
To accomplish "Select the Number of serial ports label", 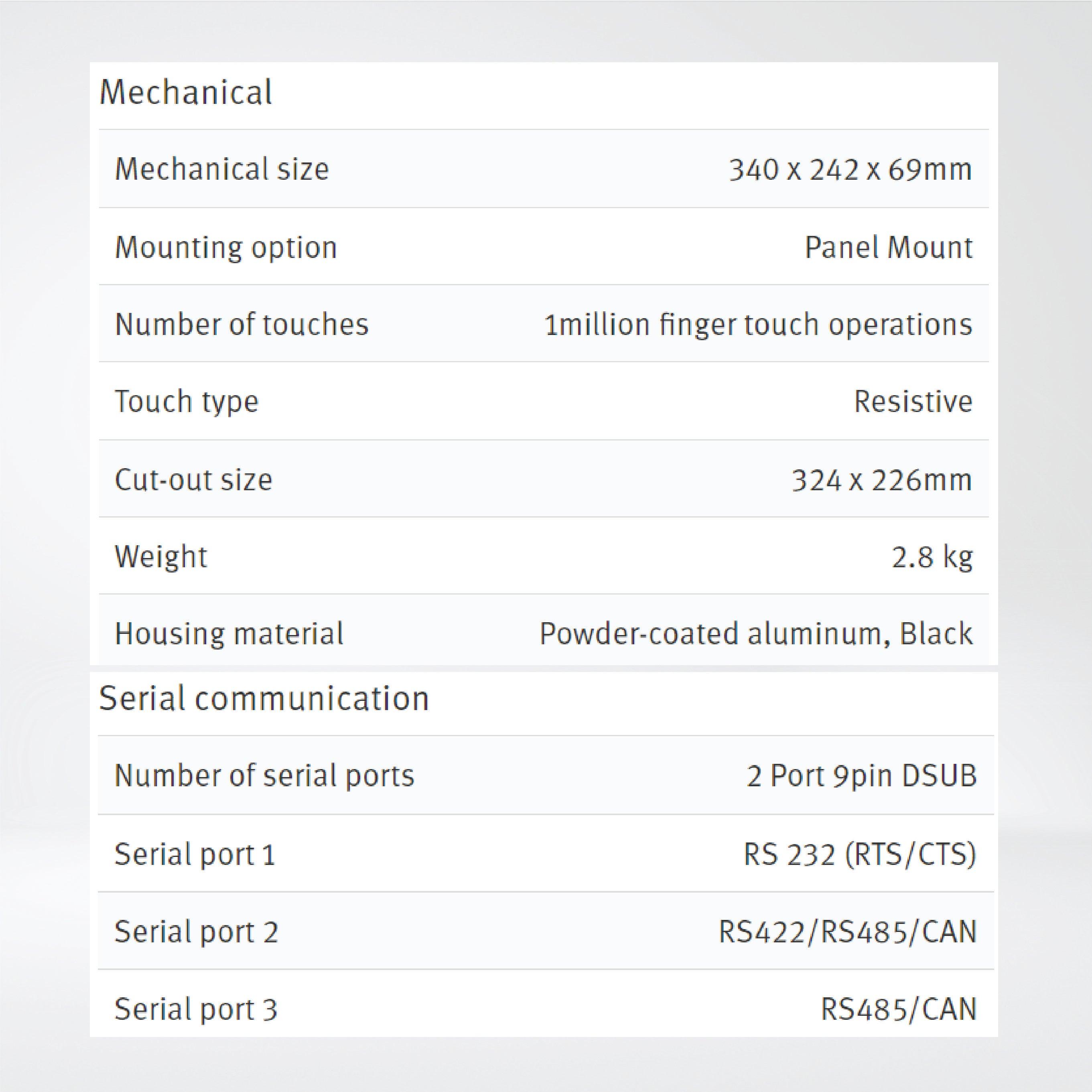I will (264, 775).
